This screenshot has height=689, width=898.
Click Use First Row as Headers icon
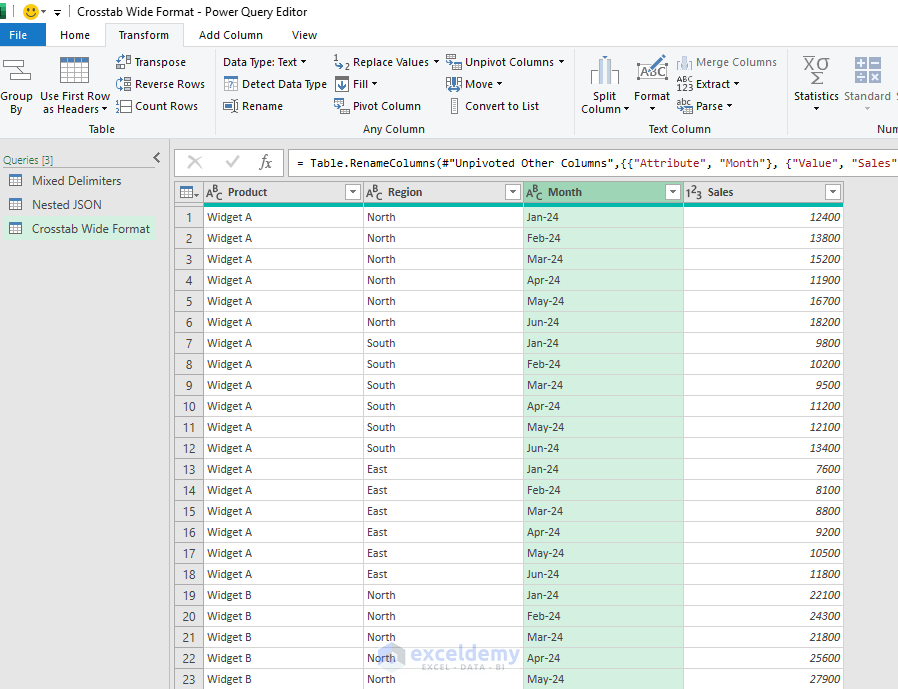pos(74,70)
